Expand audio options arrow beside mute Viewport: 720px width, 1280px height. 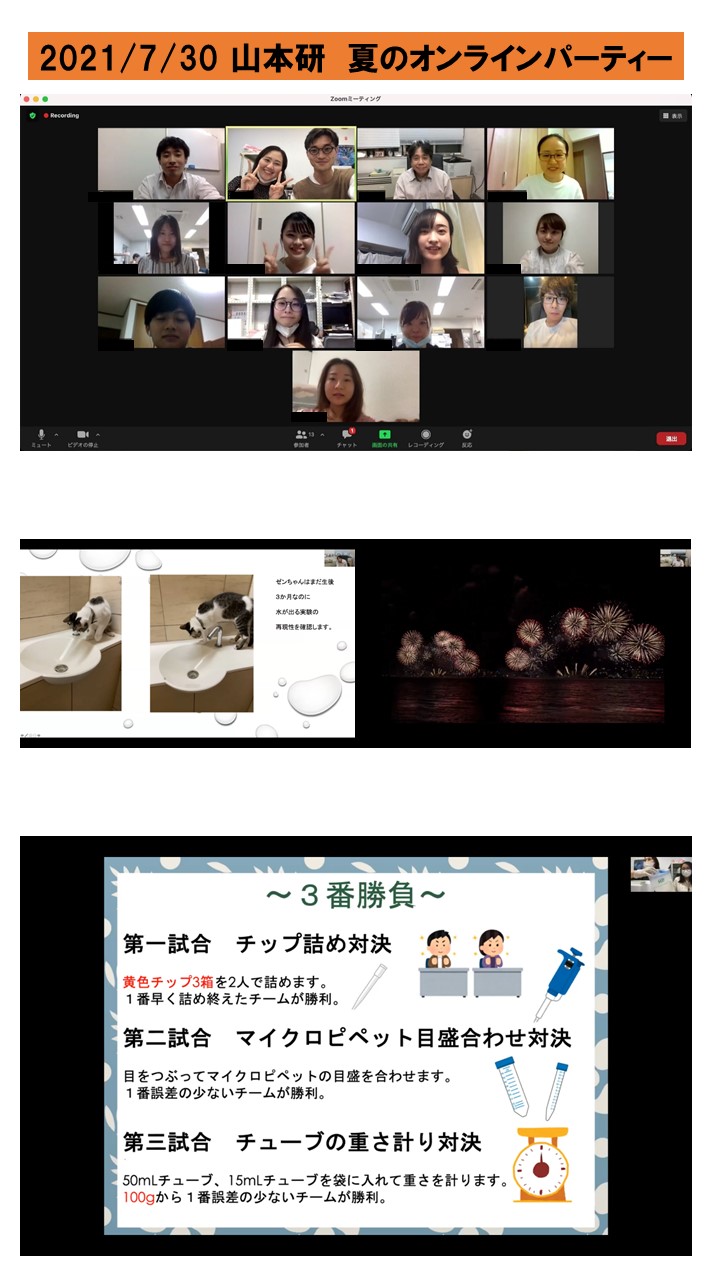click(56, 434)
